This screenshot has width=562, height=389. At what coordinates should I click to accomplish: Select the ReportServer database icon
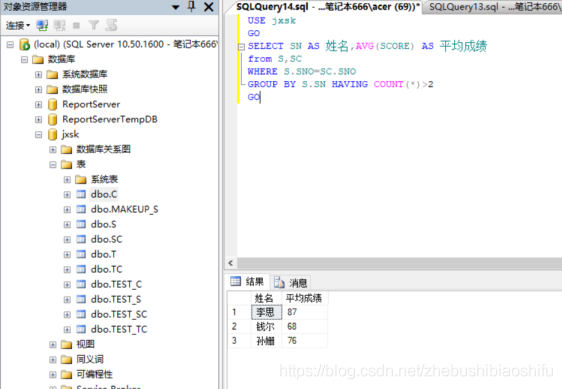tap(52, 105)
